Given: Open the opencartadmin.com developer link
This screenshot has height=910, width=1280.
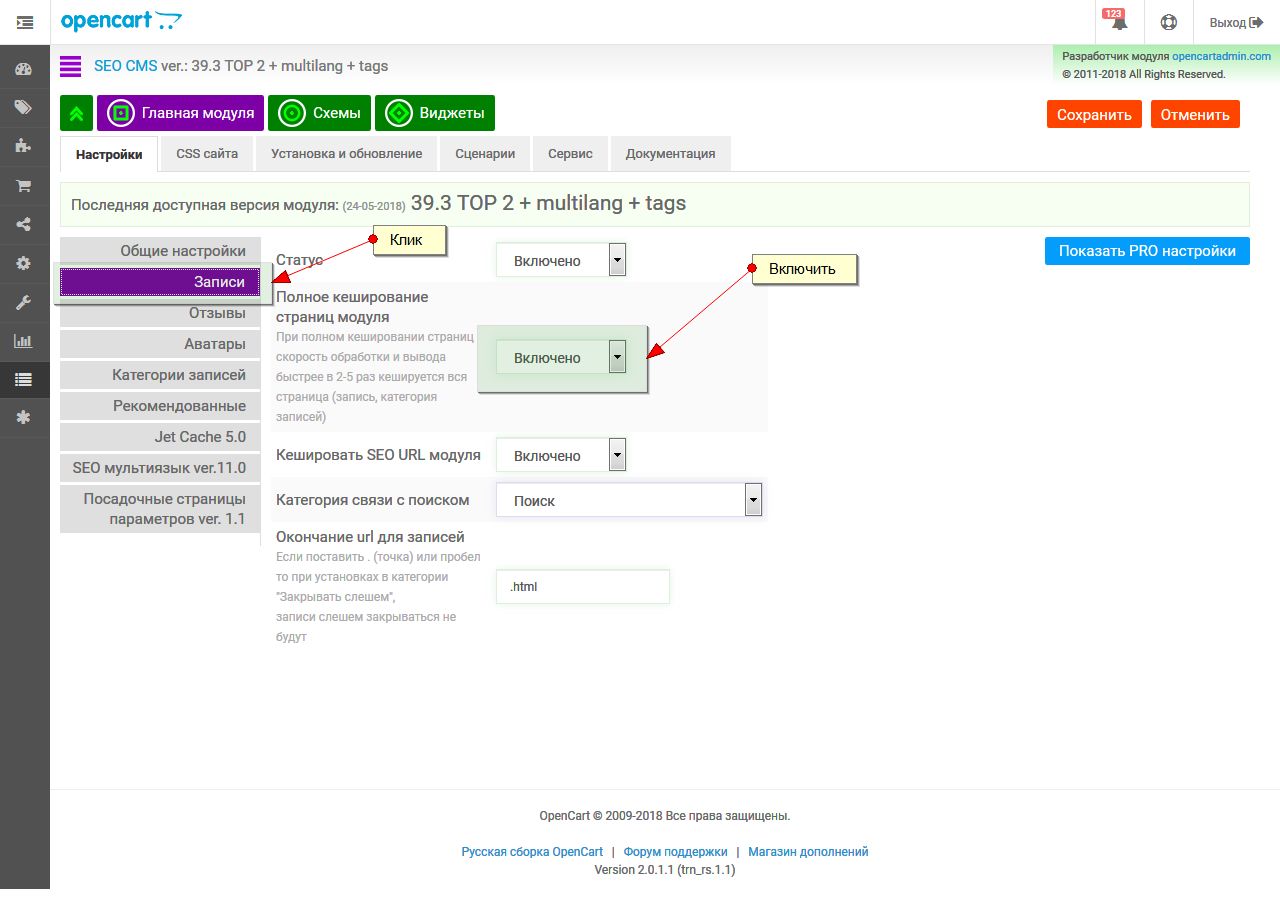Looking at the screenshot, I should 1222,57.
